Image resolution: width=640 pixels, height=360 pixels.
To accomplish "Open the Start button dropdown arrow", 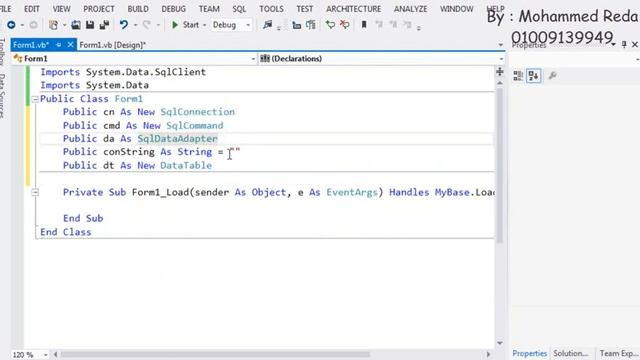I will pos(204,25).
